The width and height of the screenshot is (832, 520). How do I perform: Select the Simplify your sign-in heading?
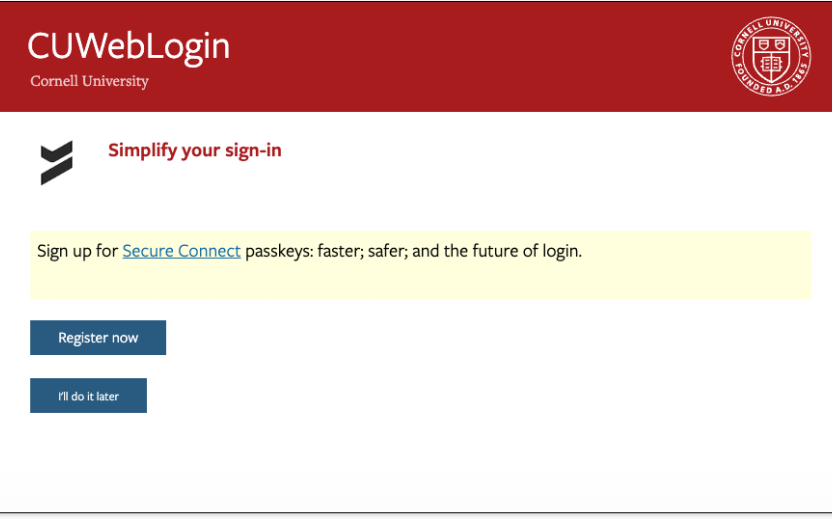194,151
